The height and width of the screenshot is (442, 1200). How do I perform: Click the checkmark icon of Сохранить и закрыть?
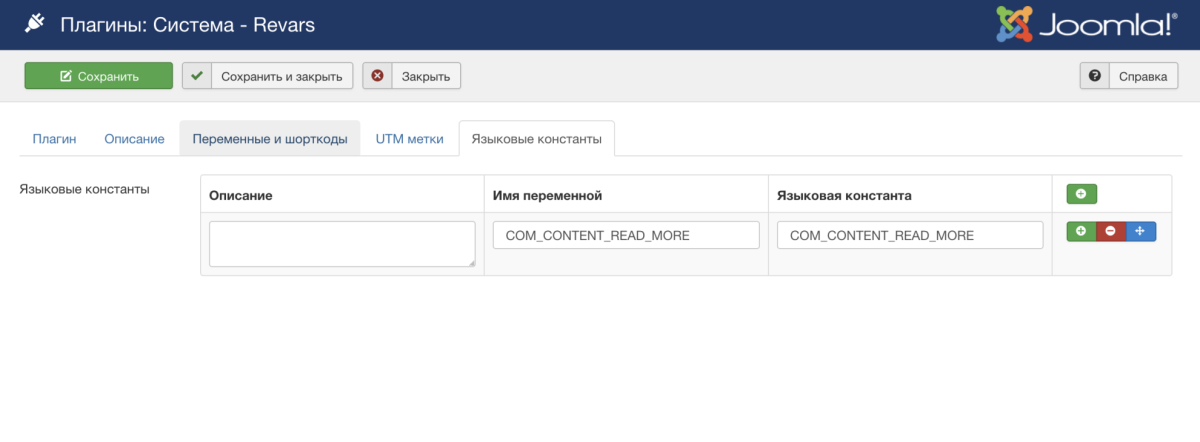(x=197, y=76)
